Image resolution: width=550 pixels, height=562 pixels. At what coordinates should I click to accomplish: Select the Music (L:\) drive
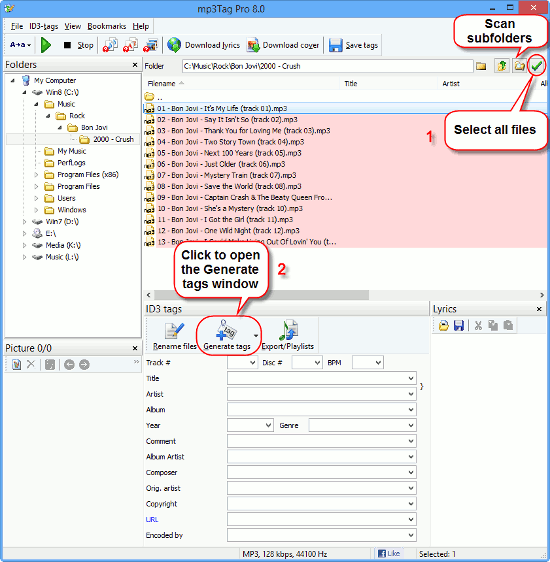pyautogui.click(x=62, y=257)
